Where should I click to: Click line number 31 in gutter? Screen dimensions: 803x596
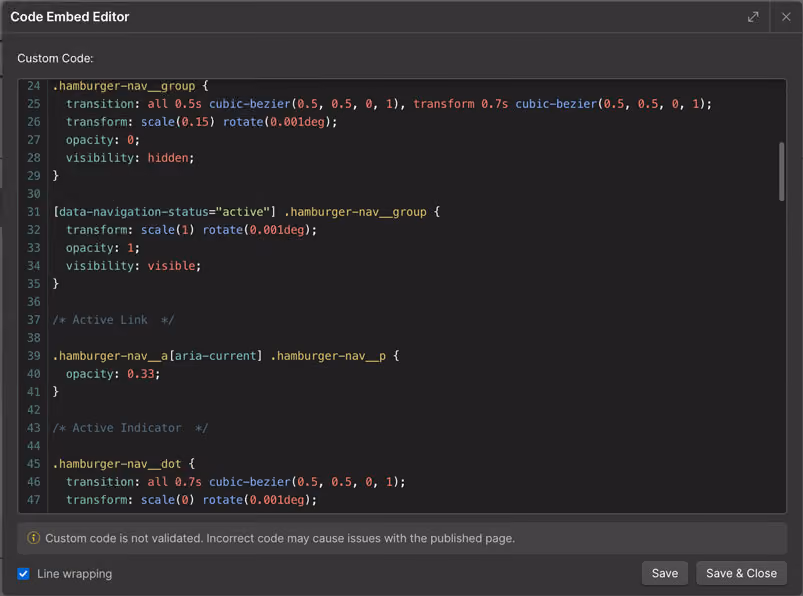[x=34, y=212]
